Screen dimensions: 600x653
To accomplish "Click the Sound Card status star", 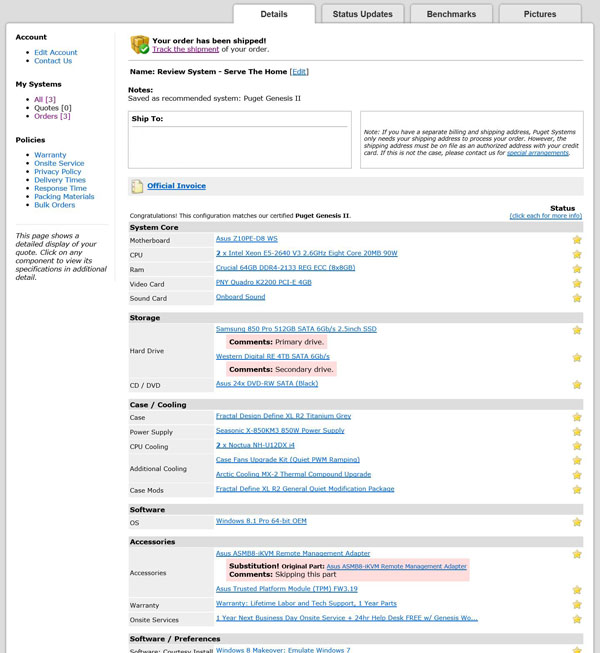I will [577, 298].
